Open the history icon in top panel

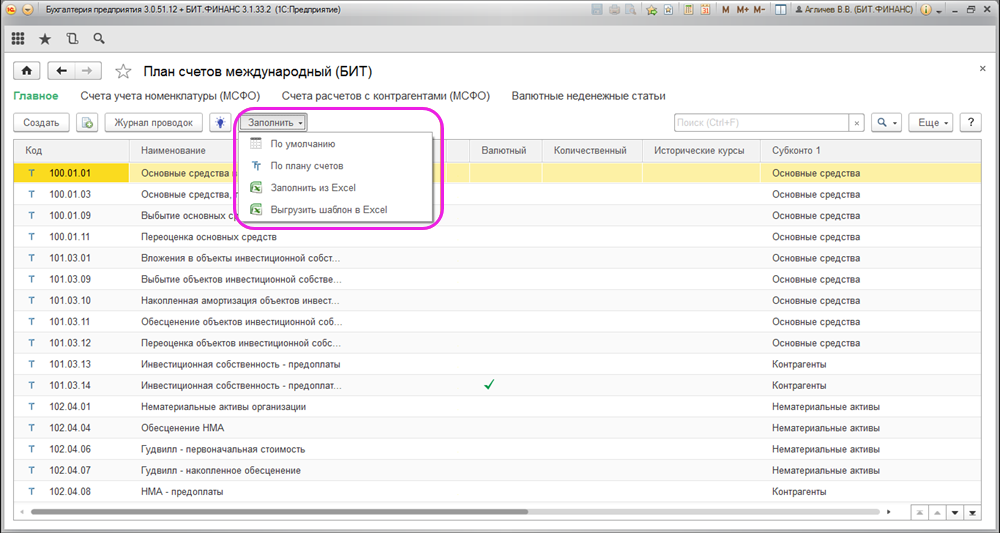71,39
